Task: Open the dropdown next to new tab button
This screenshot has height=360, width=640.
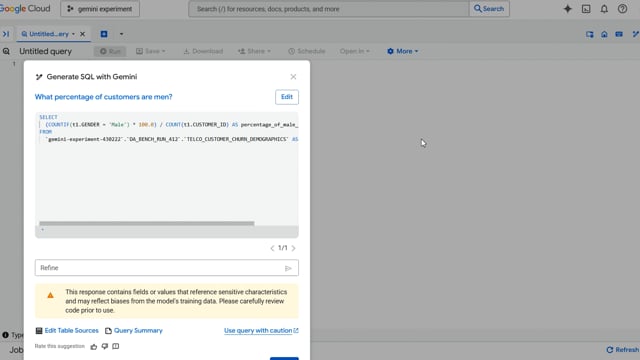Action: [121, 34]
